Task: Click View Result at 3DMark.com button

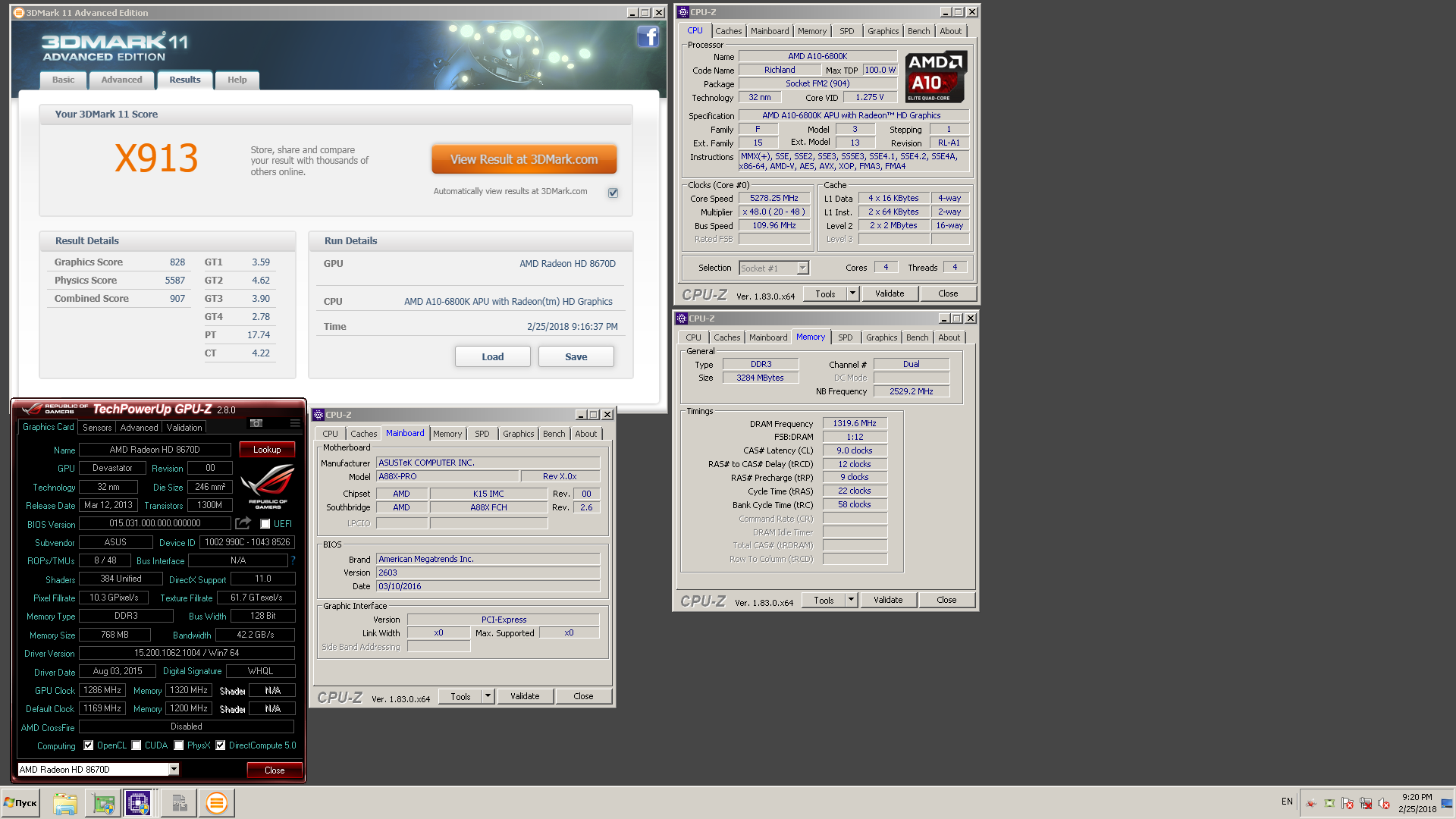Action: tap(523, 159)
